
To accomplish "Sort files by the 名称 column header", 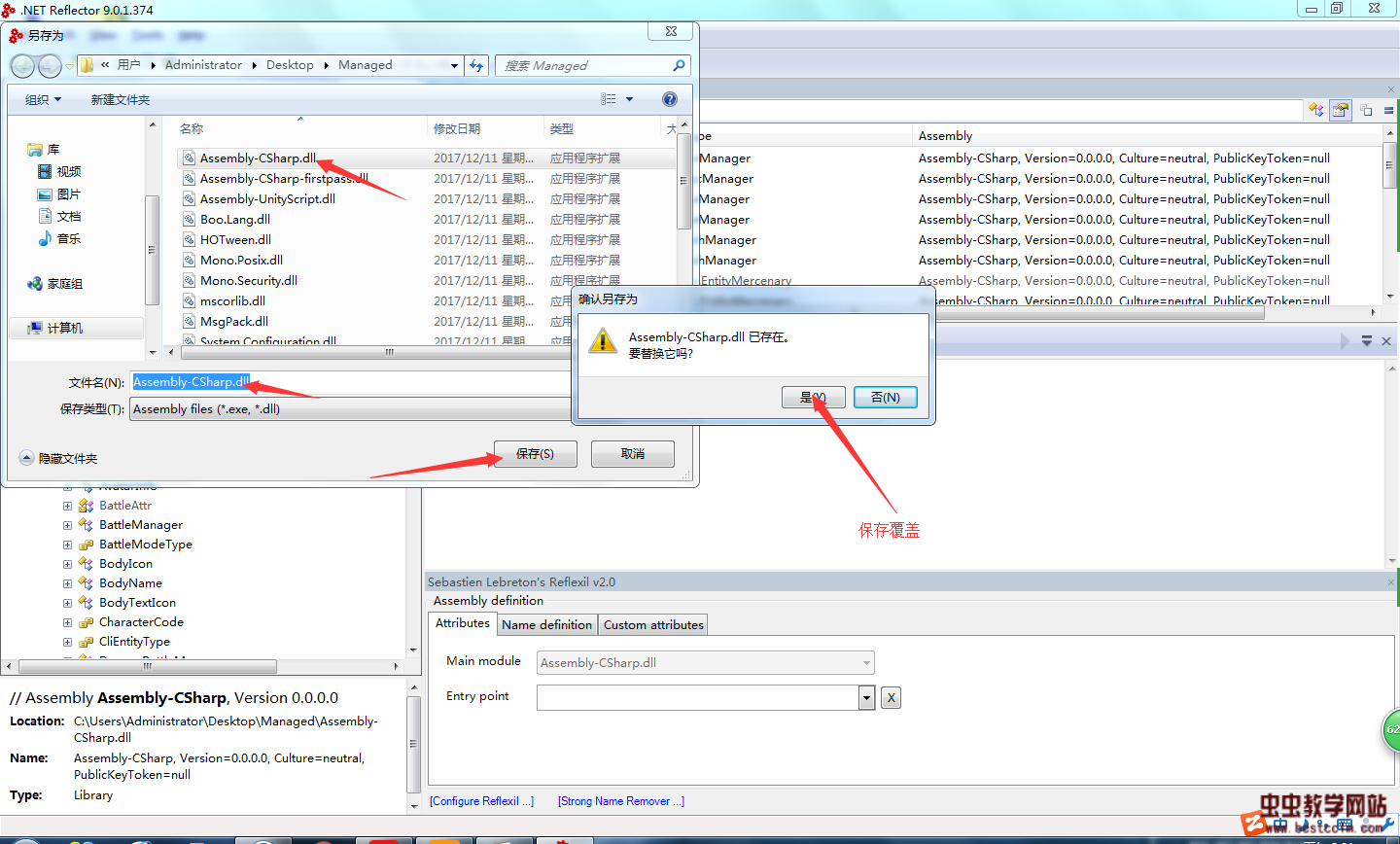I will (x=192, y=128).
